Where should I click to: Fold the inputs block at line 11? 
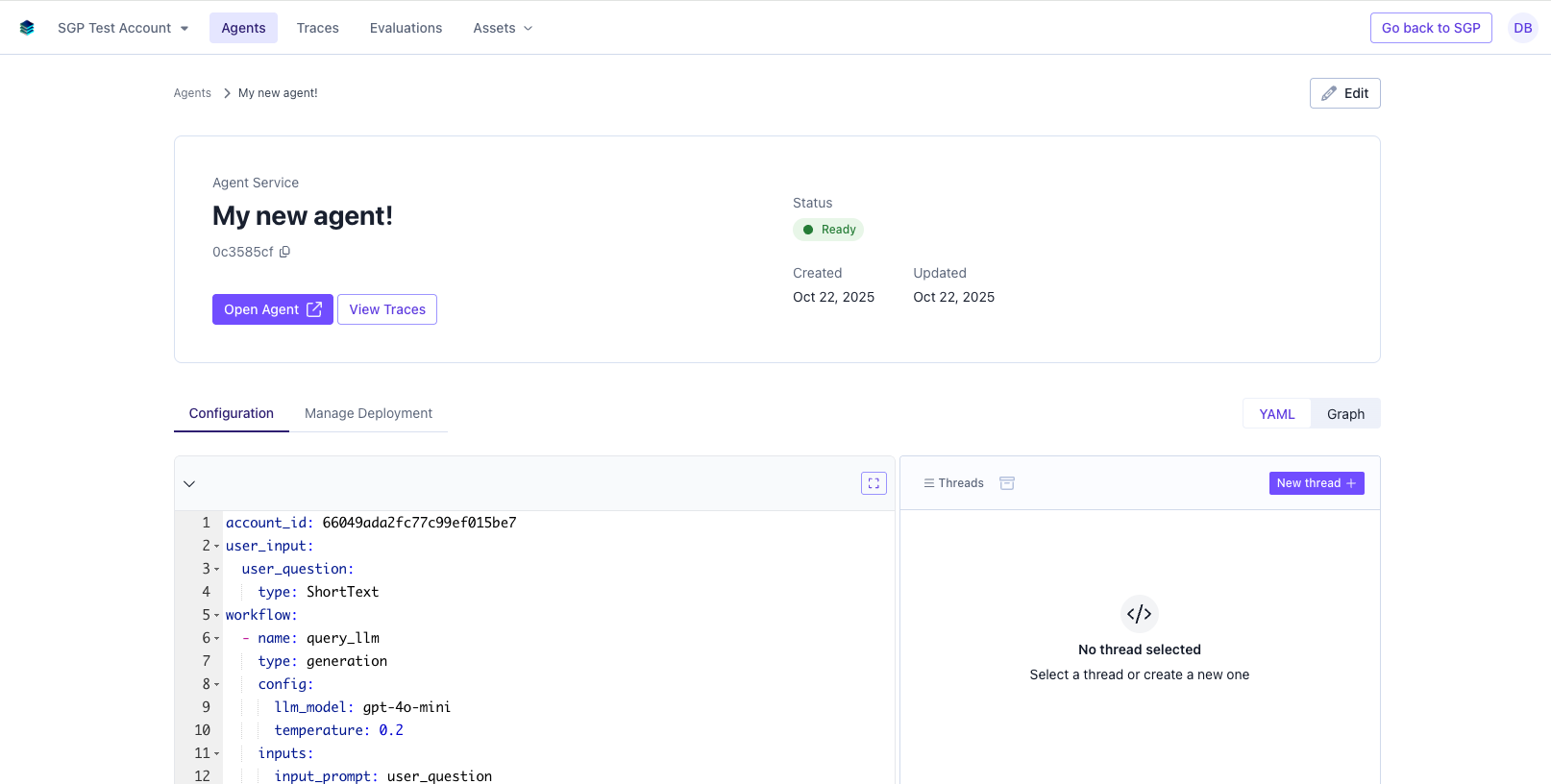pyautogui.click(x=216, y=754)
